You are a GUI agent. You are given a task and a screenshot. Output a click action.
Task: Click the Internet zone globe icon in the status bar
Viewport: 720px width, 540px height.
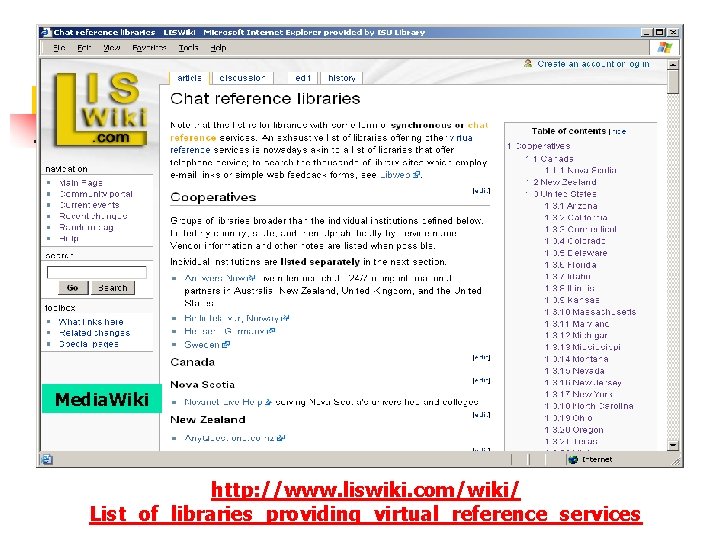click(573, 459)
